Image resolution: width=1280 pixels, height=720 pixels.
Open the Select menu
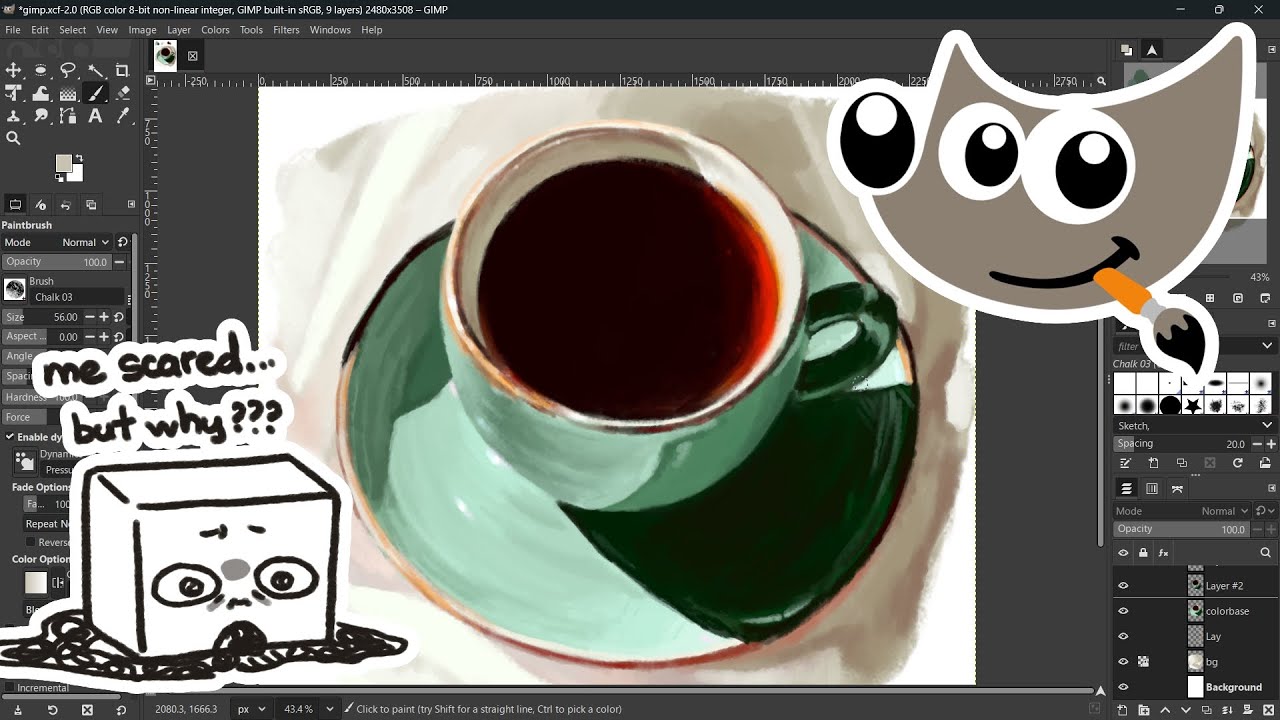point(73,30)
